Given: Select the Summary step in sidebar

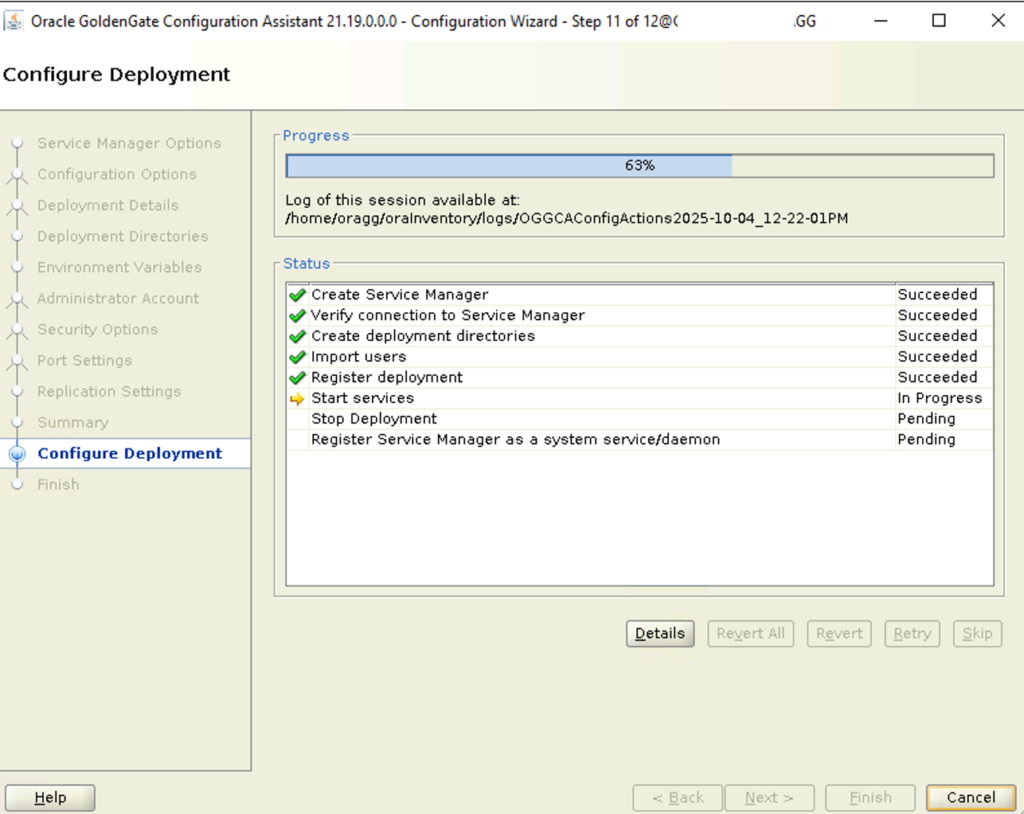Looking at the screenshot, I should [73, 423].
